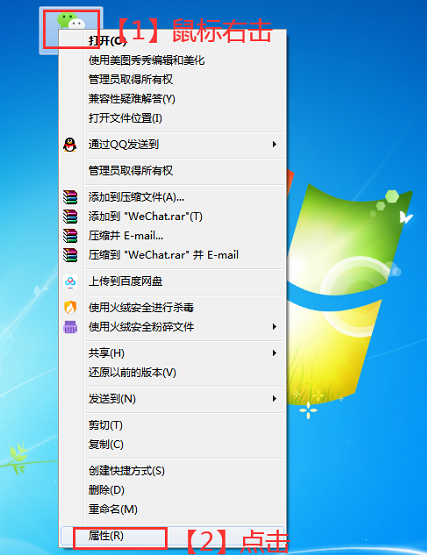Expand the 共享(H) submenu arrow
This screenshot has height=555, width=427.
pyautogui.click(x=274, y=353)
